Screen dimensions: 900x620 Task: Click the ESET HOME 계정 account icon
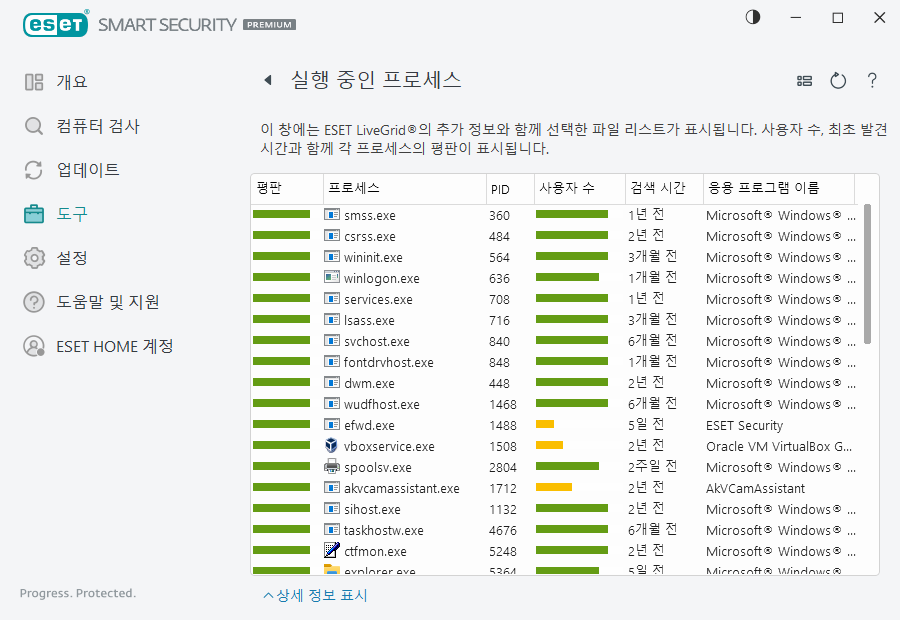[x=34, y=346]
